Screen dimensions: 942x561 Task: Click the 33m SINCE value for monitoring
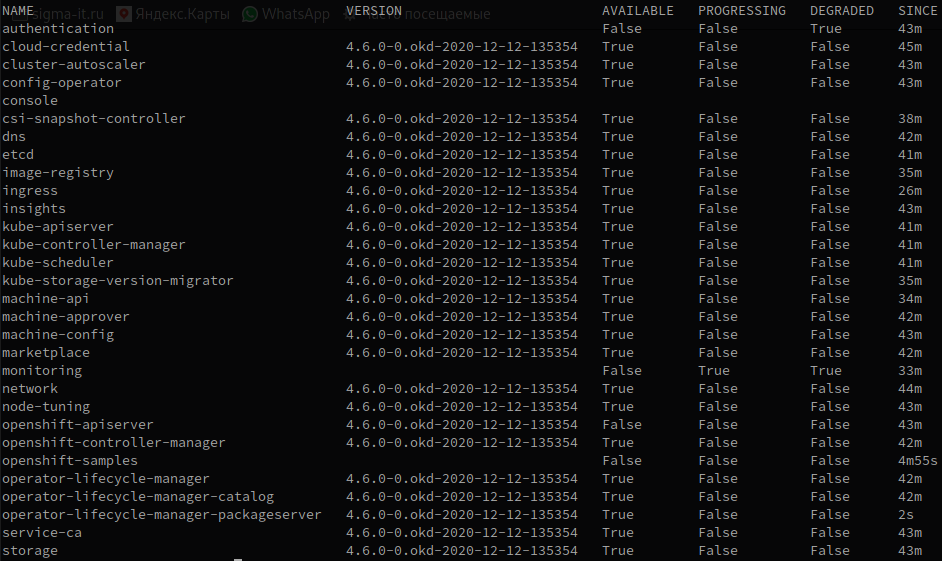click(x=910, y=371)
